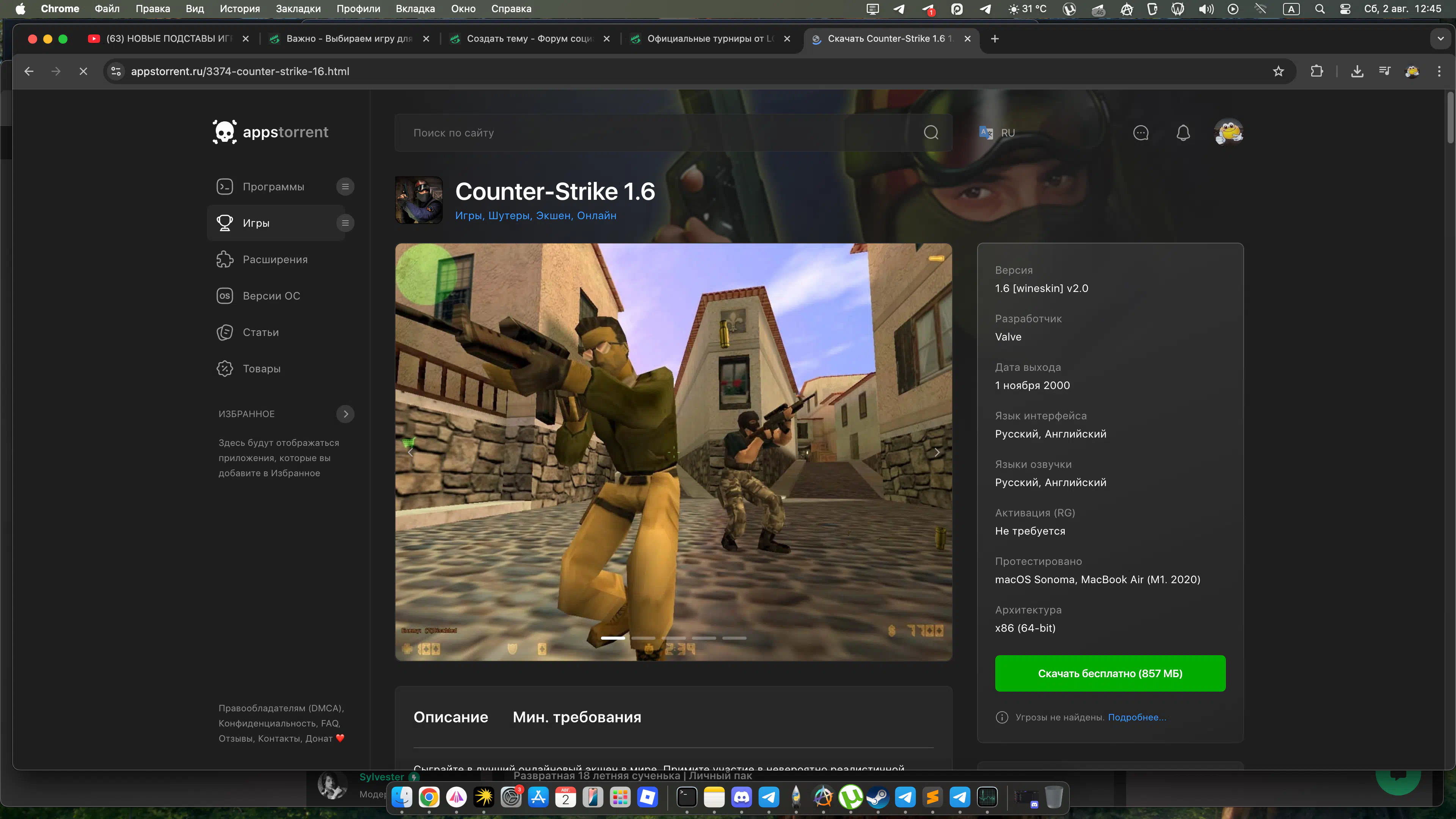Screen dimensions: 1456x819
Task: Open a new Chrome tab
Action: click(x=995, y=38)
